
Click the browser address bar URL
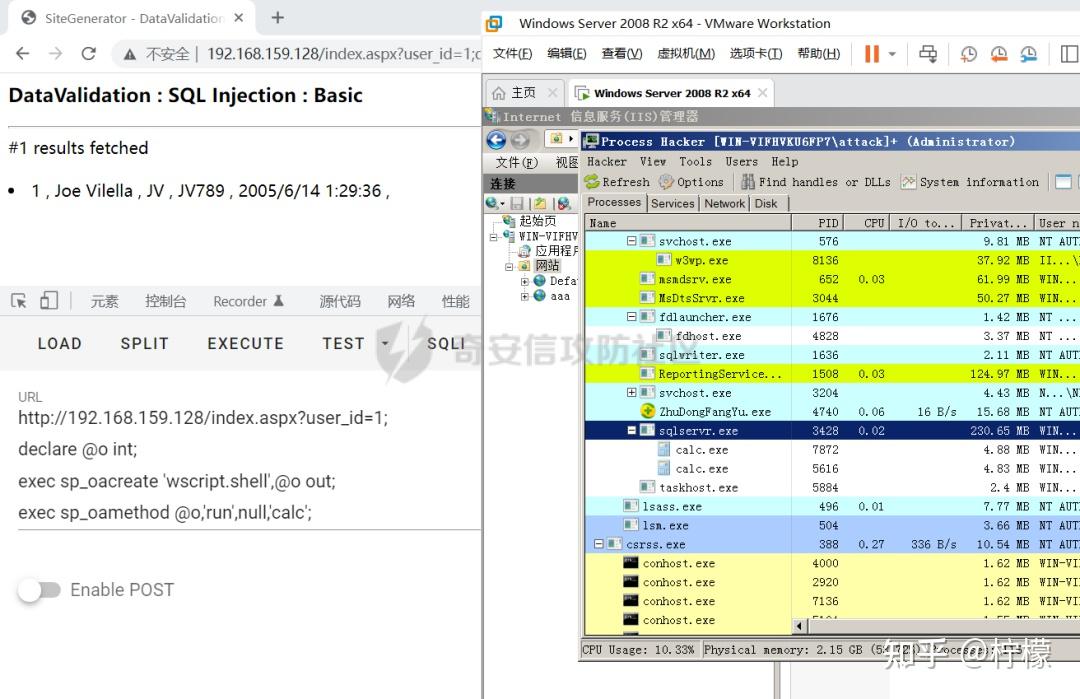pos(343,54)
